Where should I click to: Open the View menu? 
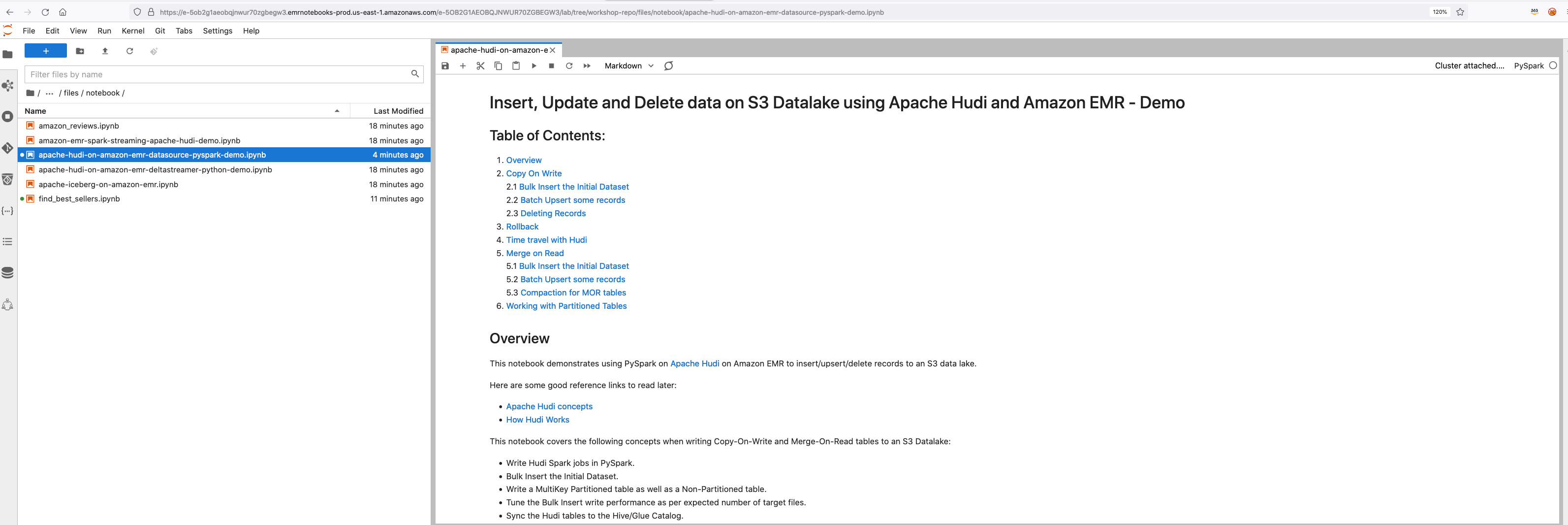point(79,31)
